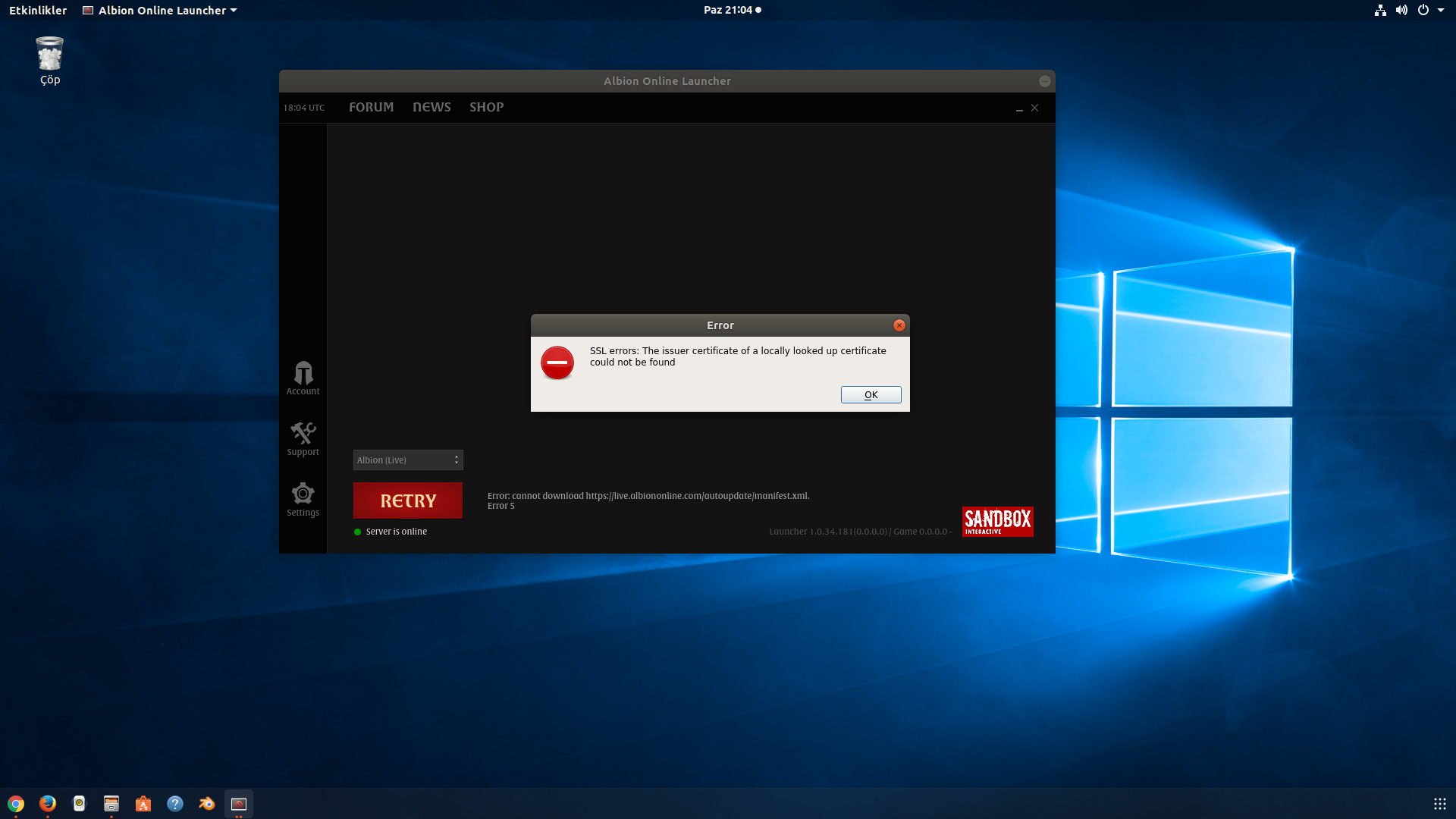Click the Shop navigation link
This screenshot has width=1456, height=819.
[x=486, y=107]
